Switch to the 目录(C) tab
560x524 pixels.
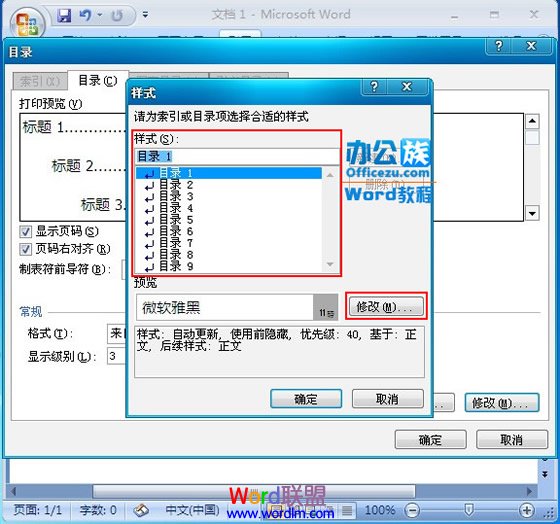click(98, 80)
